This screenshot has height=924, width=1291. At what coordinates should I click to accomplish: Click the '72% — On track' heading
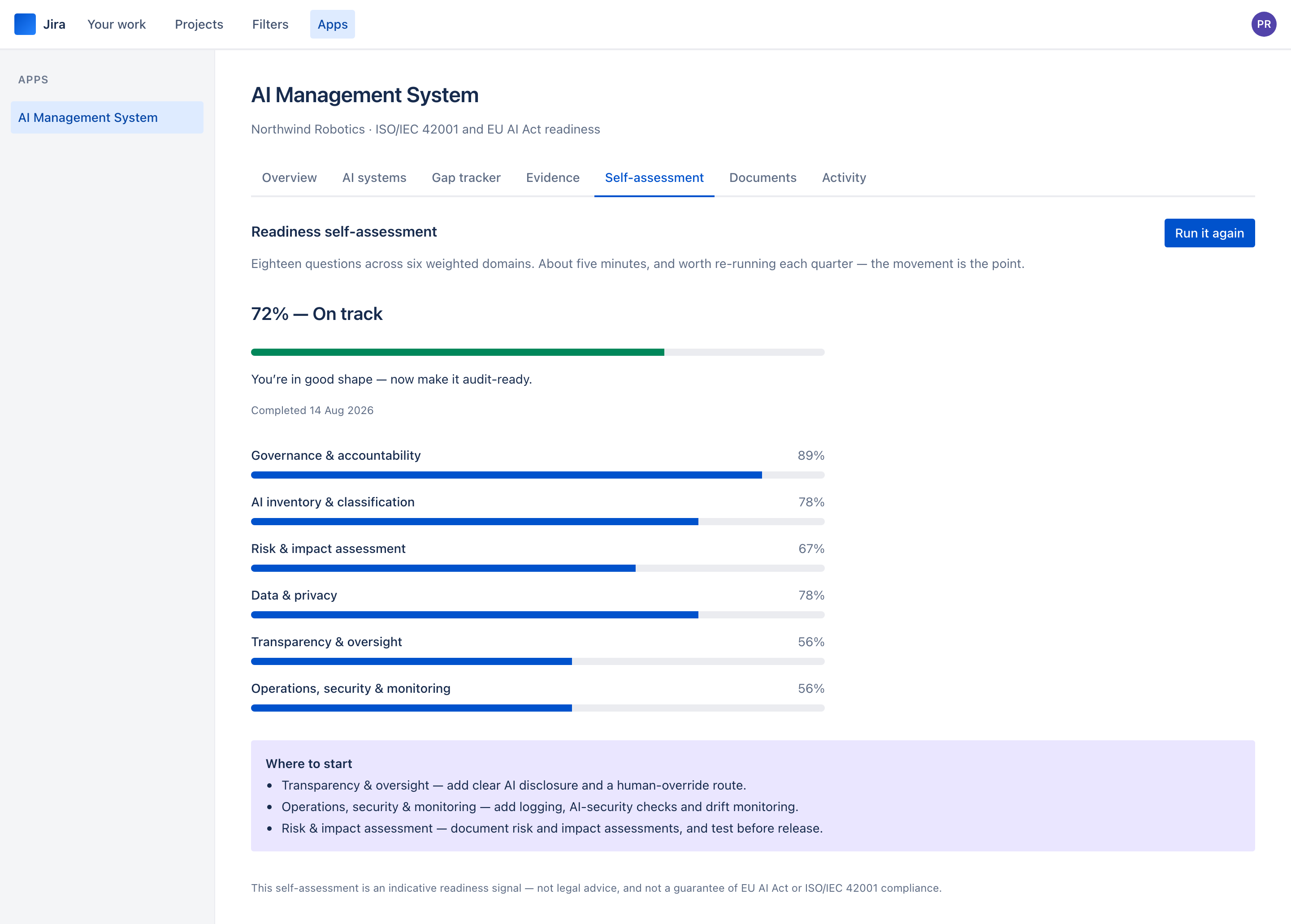316,314
